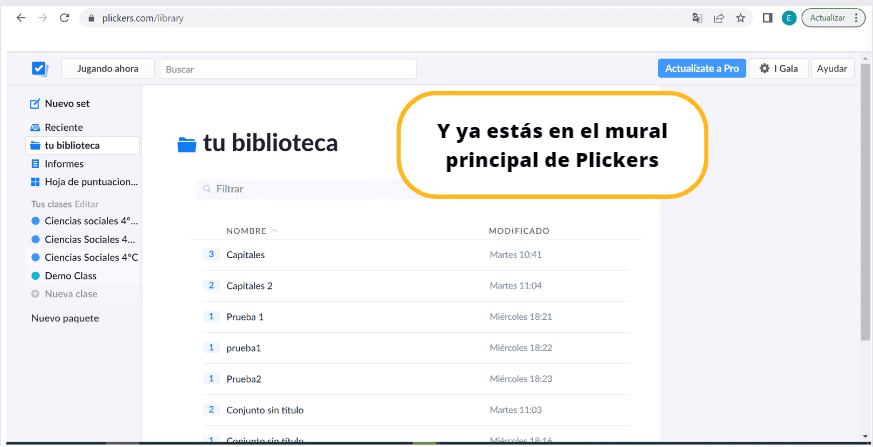
Task: Click Nueva clase link
Action: pos(71,294)
